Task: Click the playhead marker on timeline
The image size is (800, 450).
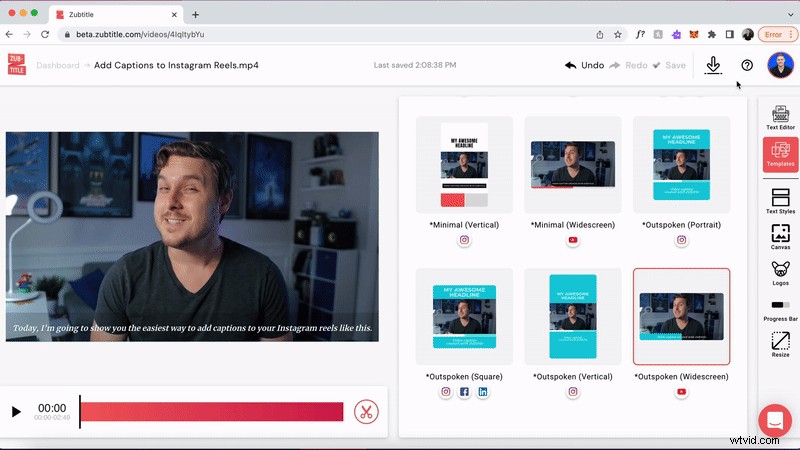Action: [x=80, y=412]
